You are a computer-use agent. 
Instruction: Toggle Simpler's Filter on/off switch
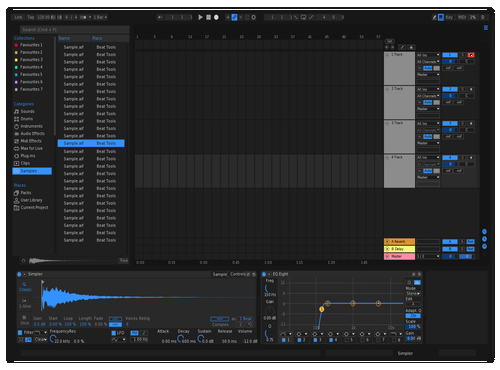20,333
